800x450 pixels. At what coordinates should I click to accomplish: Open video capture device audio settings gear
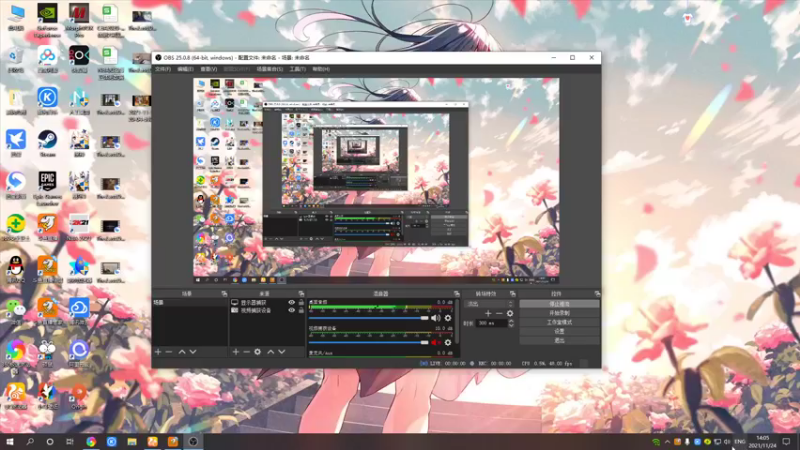coord(448,342)
